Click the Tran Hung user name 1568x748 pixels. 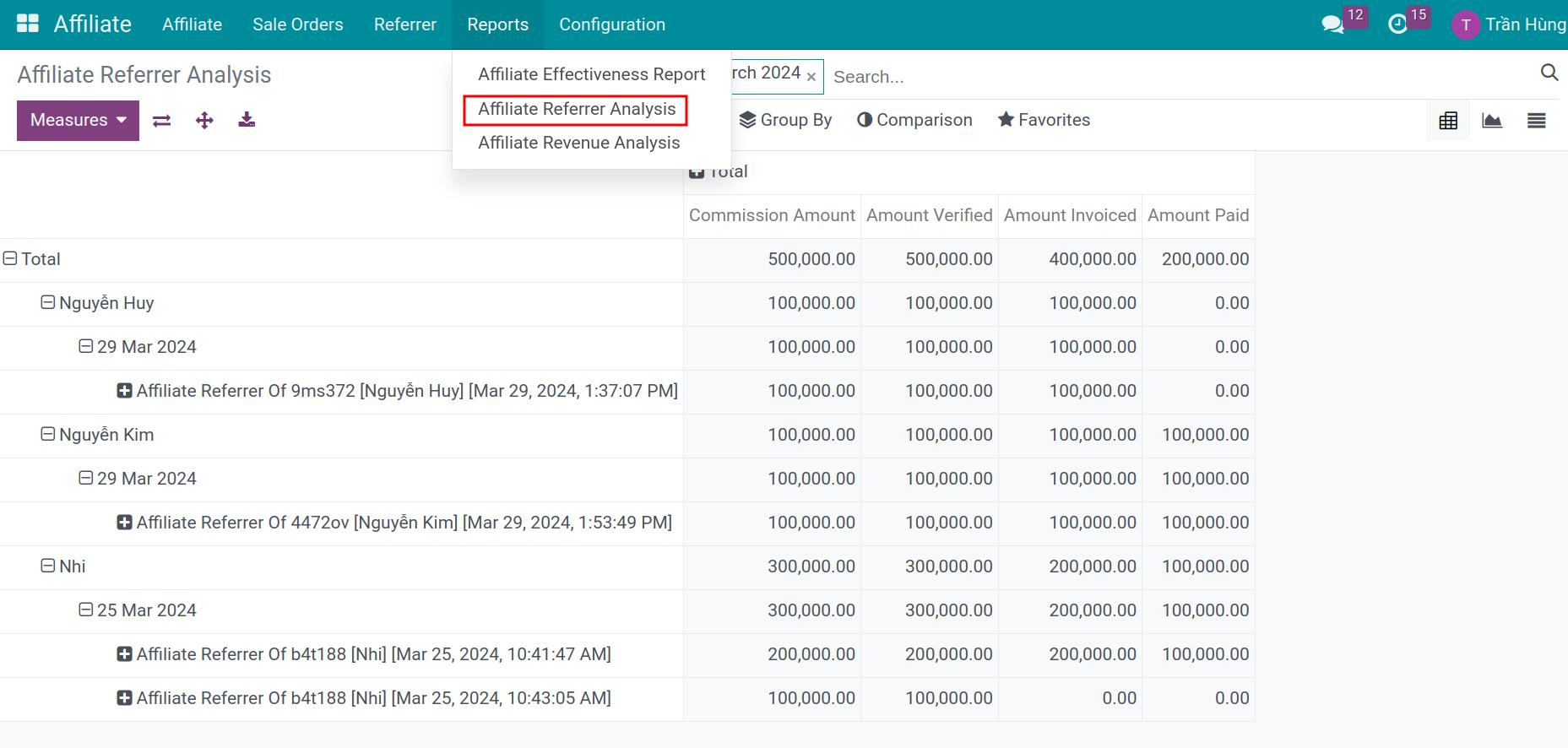pyautogui.click(x=1526, y=24)
